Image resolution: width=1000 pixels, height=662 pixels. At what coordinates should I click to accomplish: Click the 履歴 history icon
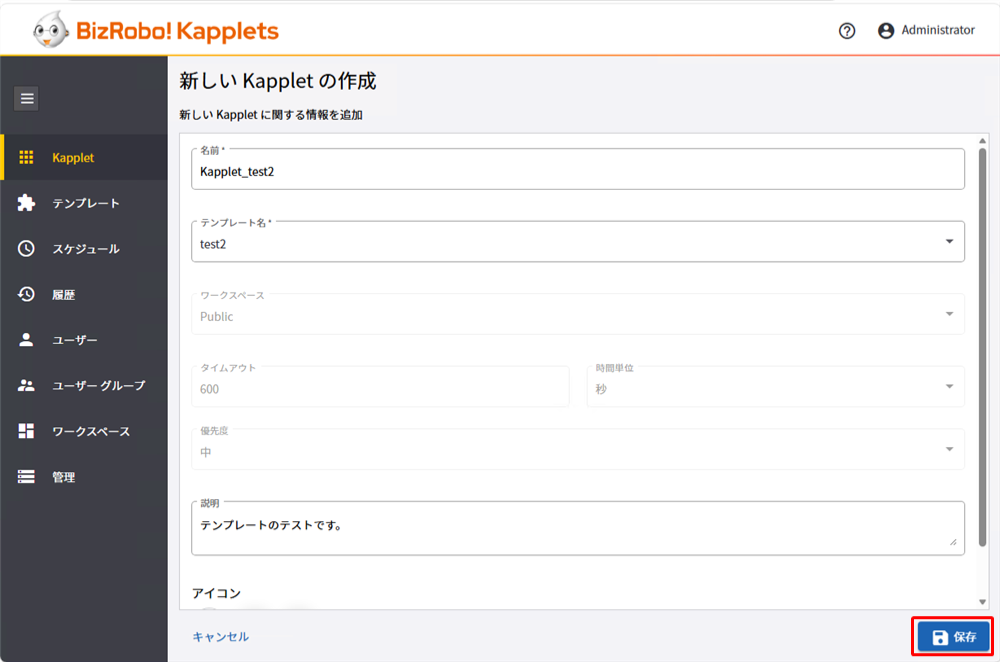[26, 294]
